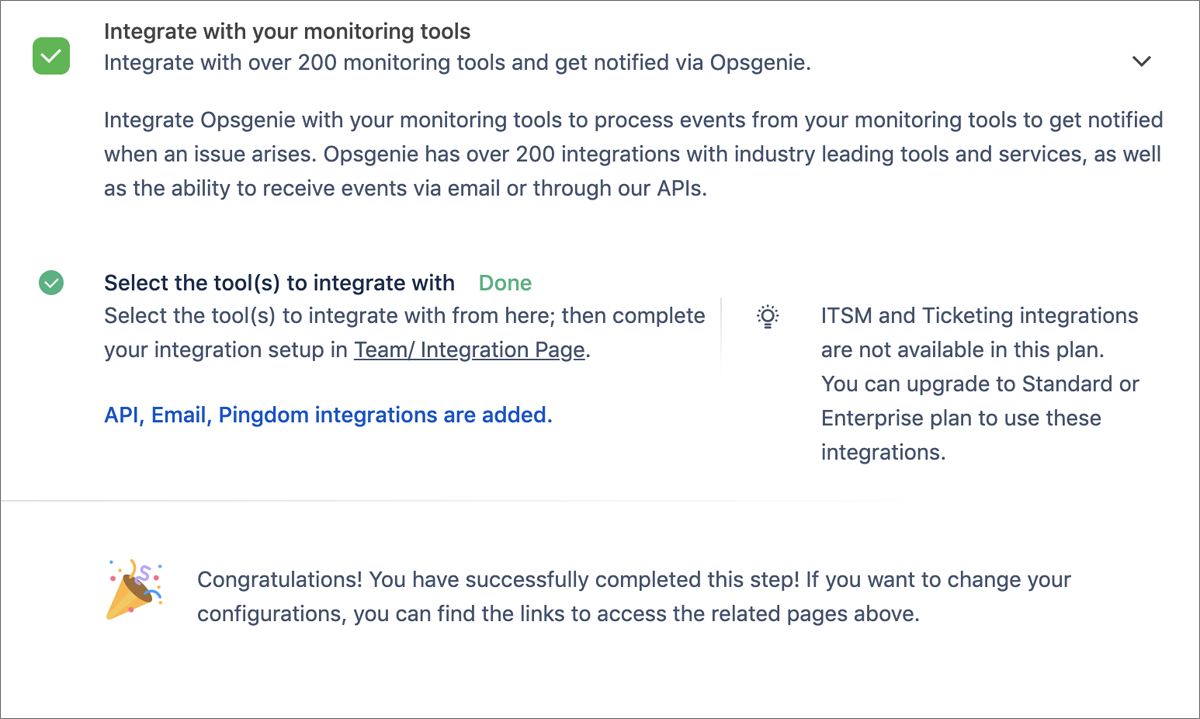Click the party popper celebration icon

[x=135, y=590]
